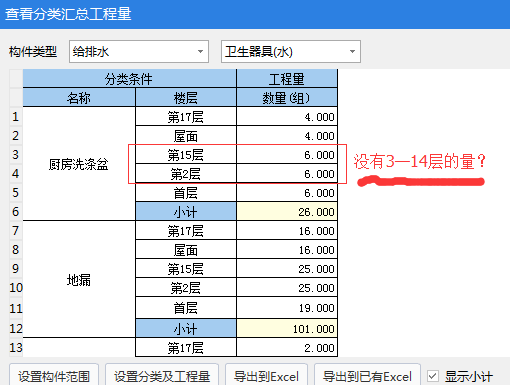Click row header number 10
Screen dimensions: 510x387
click(x=16, y=288)
